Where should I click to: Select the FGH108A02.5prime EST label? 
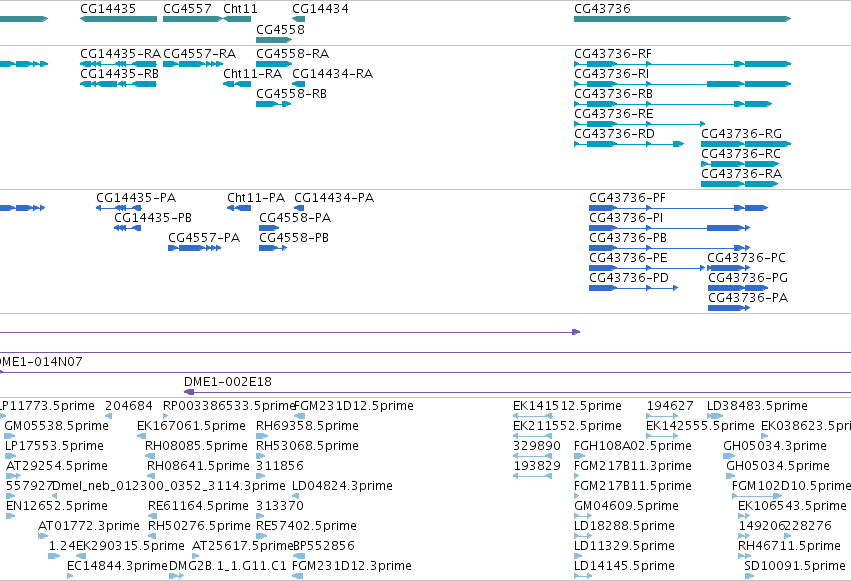coord(633,446)
